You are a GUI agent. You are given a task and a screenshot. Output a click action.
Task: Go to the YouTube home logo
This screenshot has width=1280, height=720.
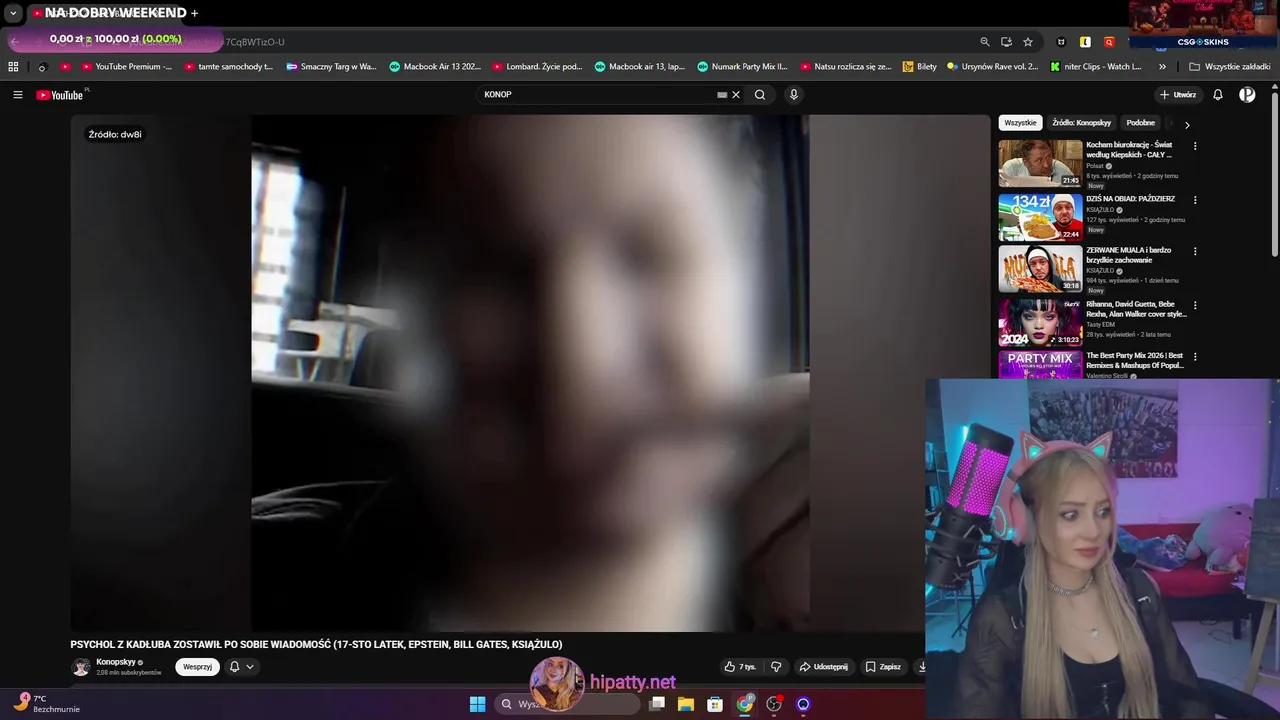pyautogui.click(x=60, y=95)
